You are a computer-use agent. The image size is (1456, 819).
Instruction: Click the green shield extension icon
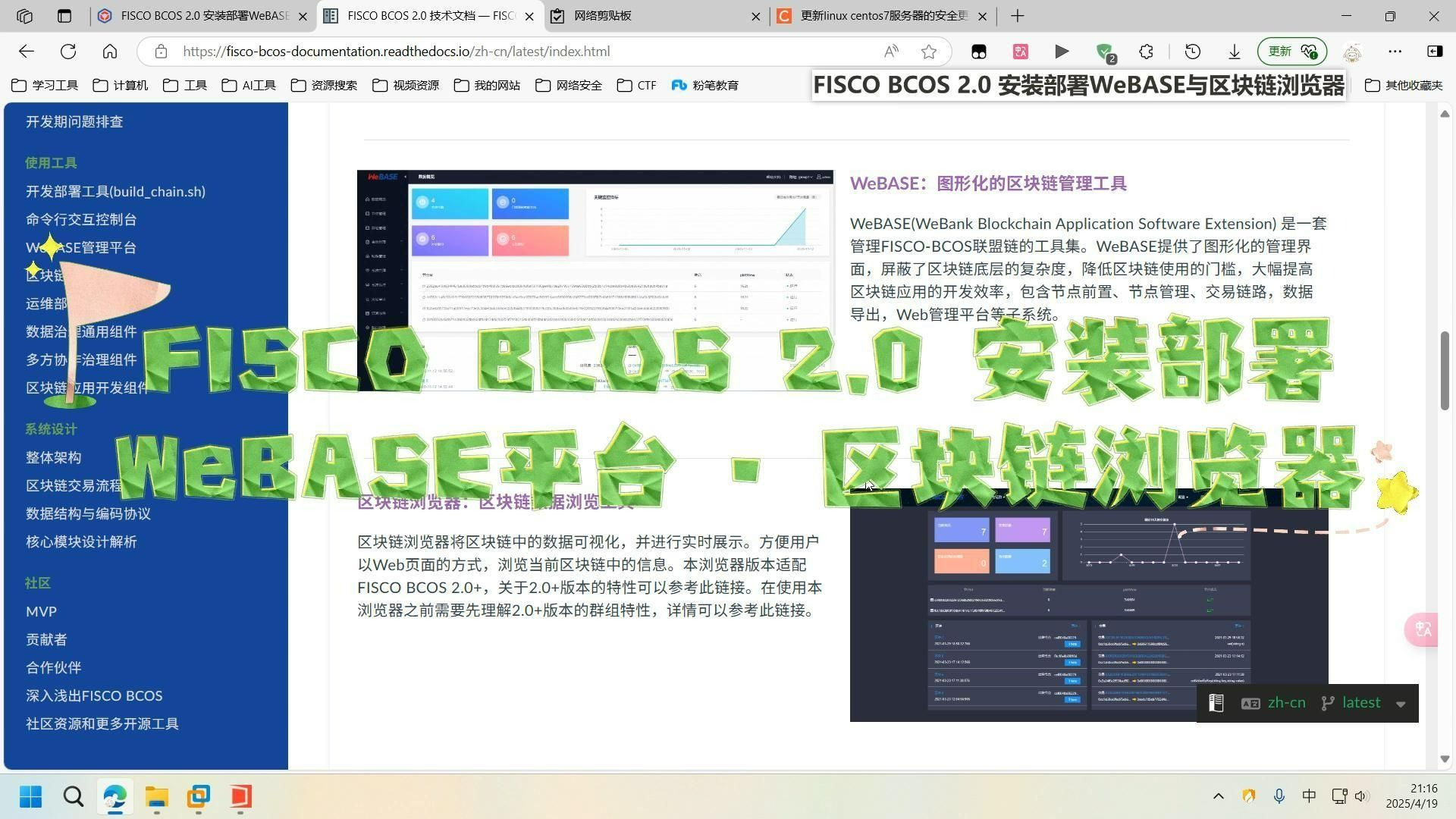point(1106,52)
